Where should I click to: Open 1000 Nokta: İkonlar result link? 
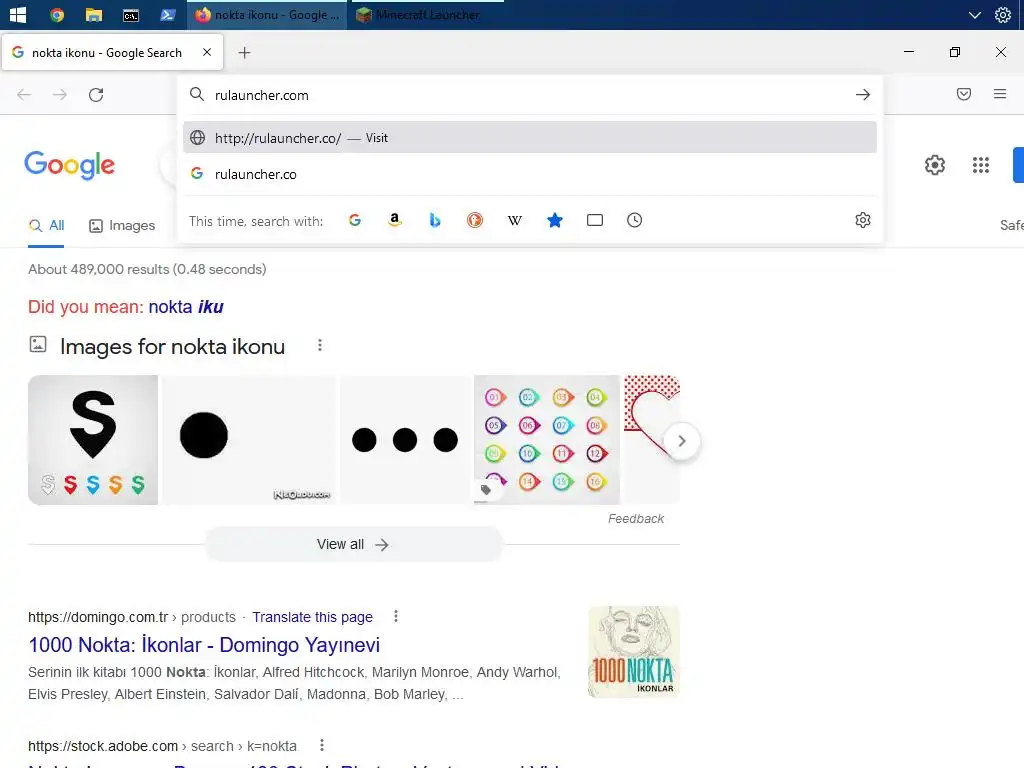pos(204,645)
